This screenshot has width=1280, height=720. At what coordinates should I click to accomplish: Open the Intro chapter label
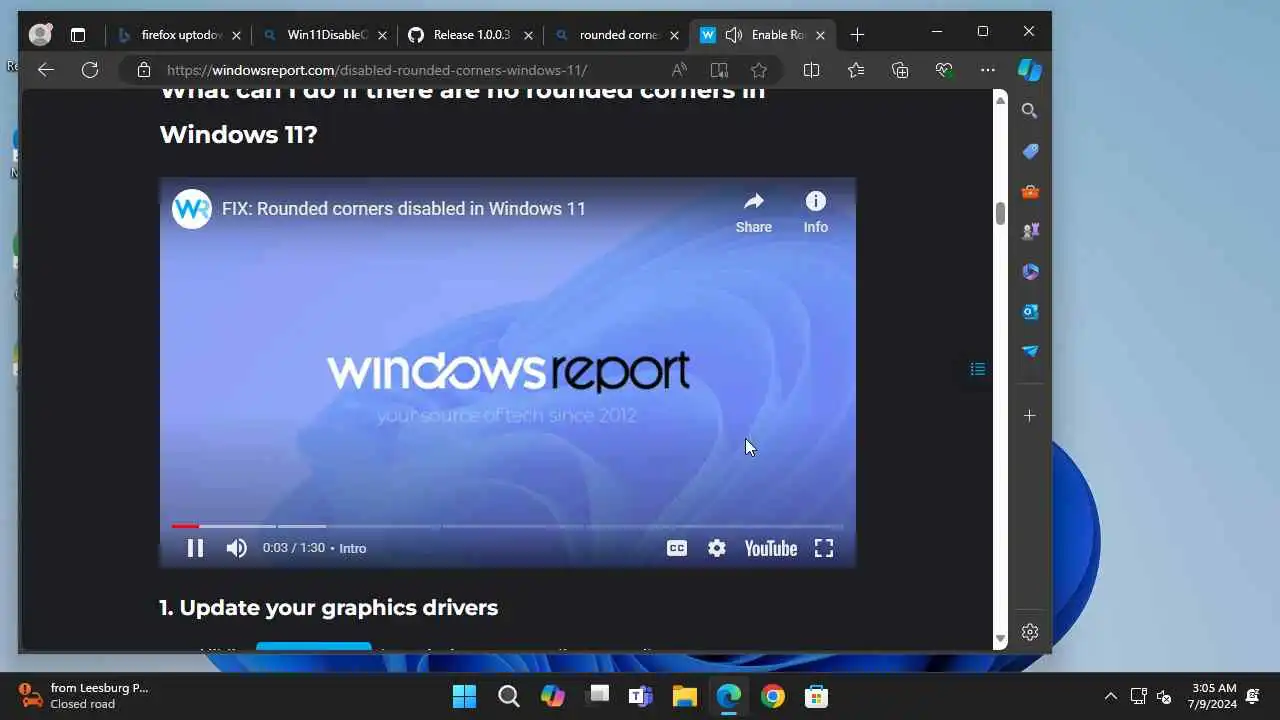pos(353,548)
